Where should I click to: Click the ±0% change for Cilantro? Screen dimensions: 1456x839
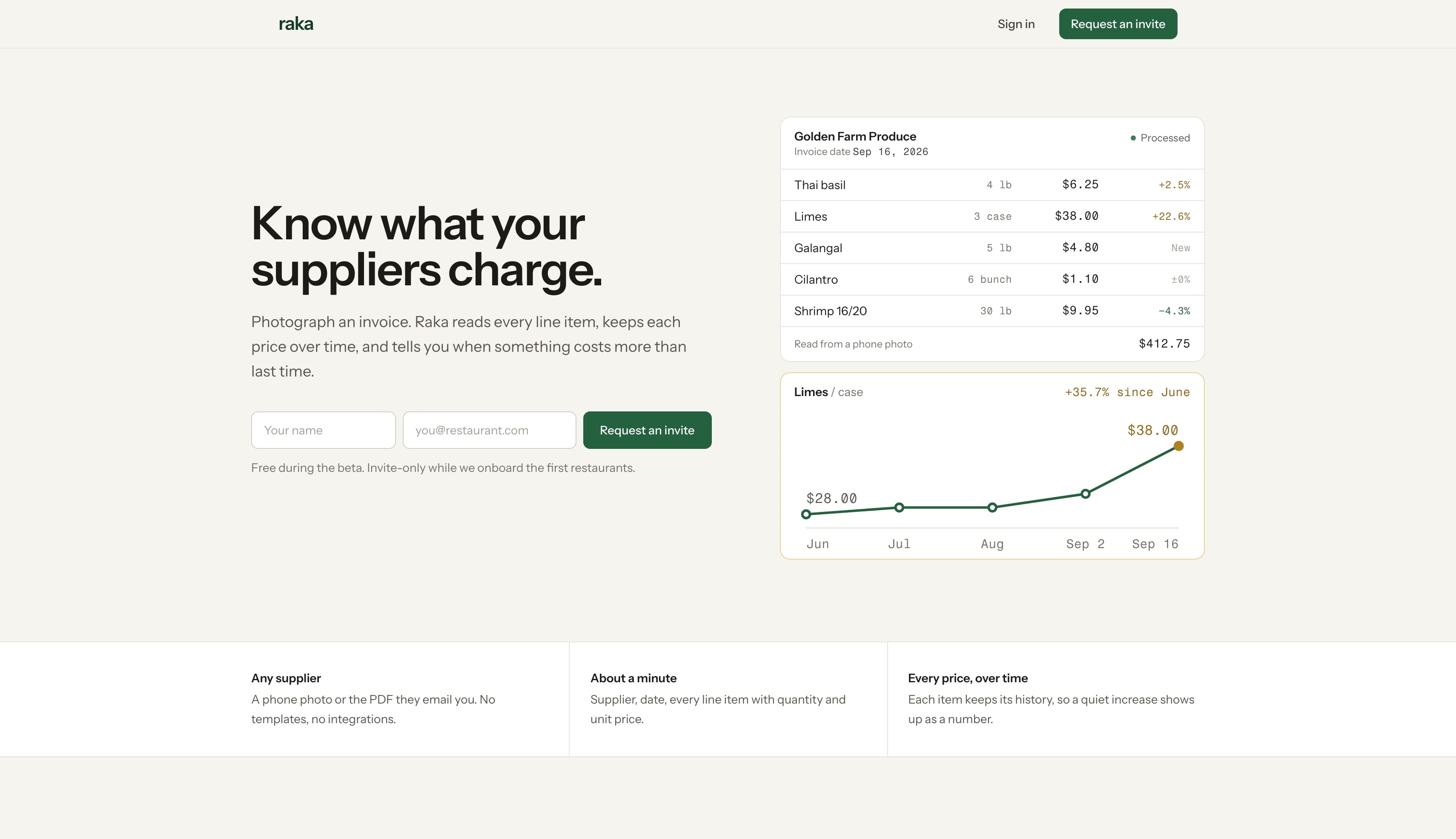1180,279
